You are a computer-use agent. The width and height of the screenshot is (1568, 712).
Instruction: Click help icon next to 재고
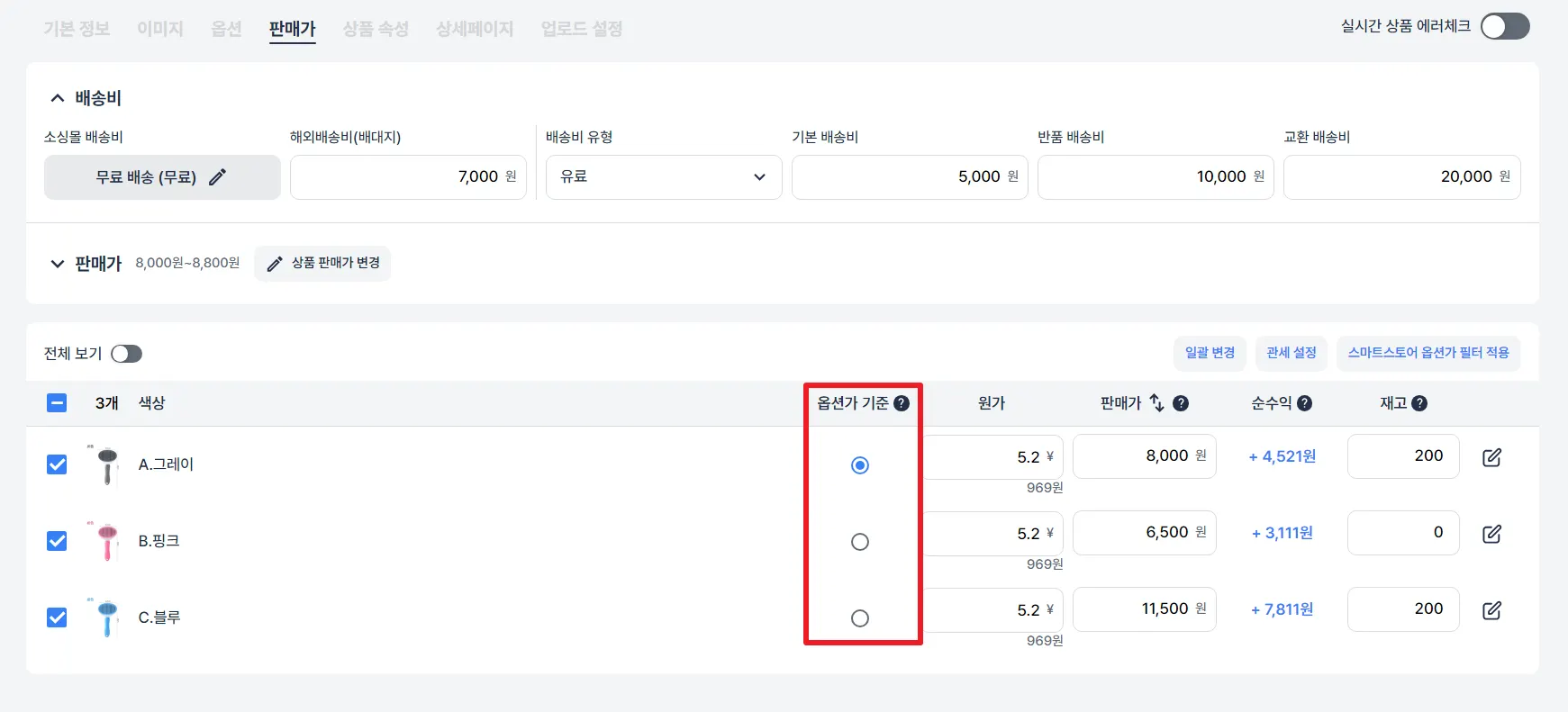(1419, 403)
